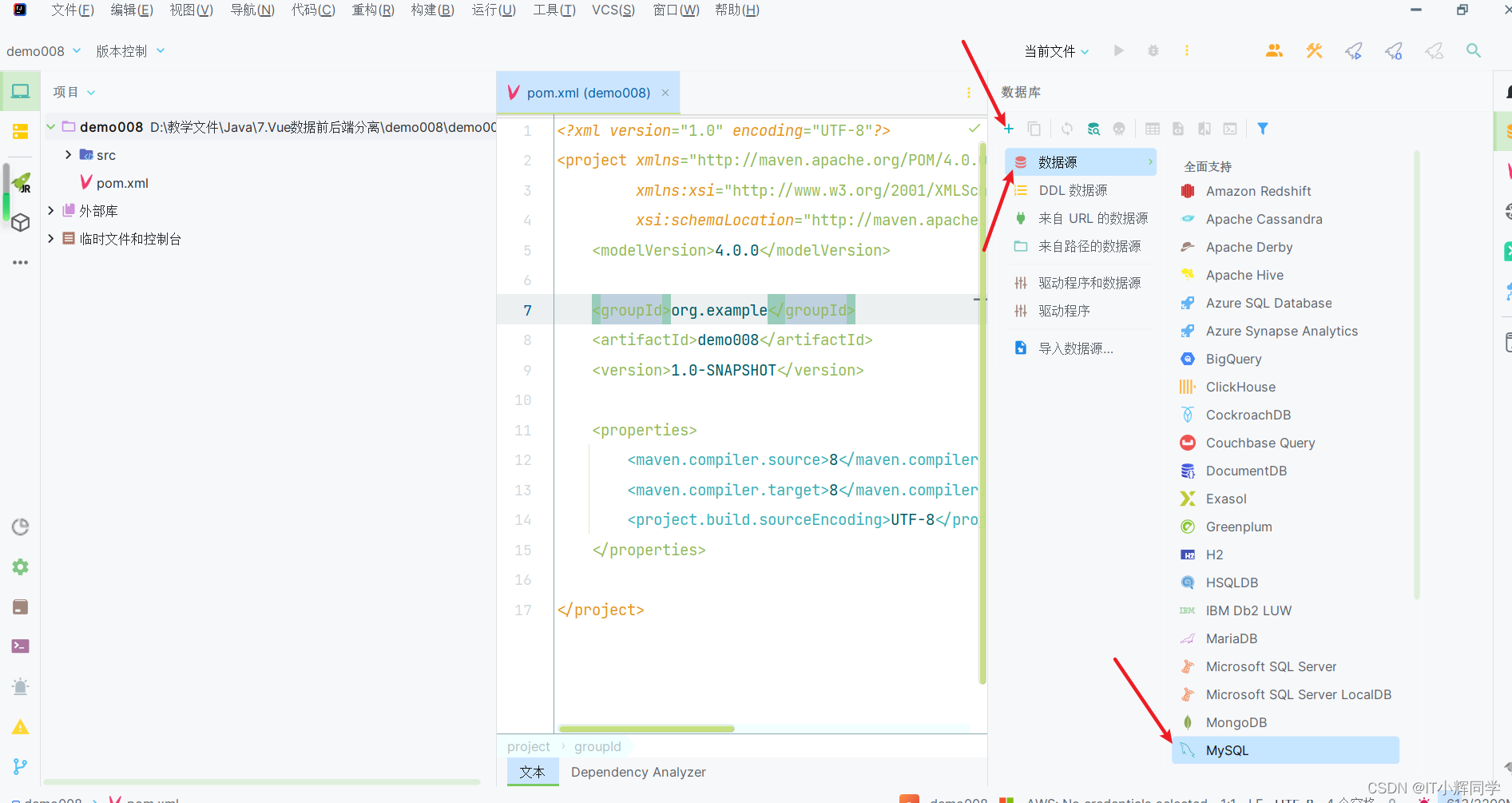
Task: Open the Project tool window icon
Action: (21, 91)
